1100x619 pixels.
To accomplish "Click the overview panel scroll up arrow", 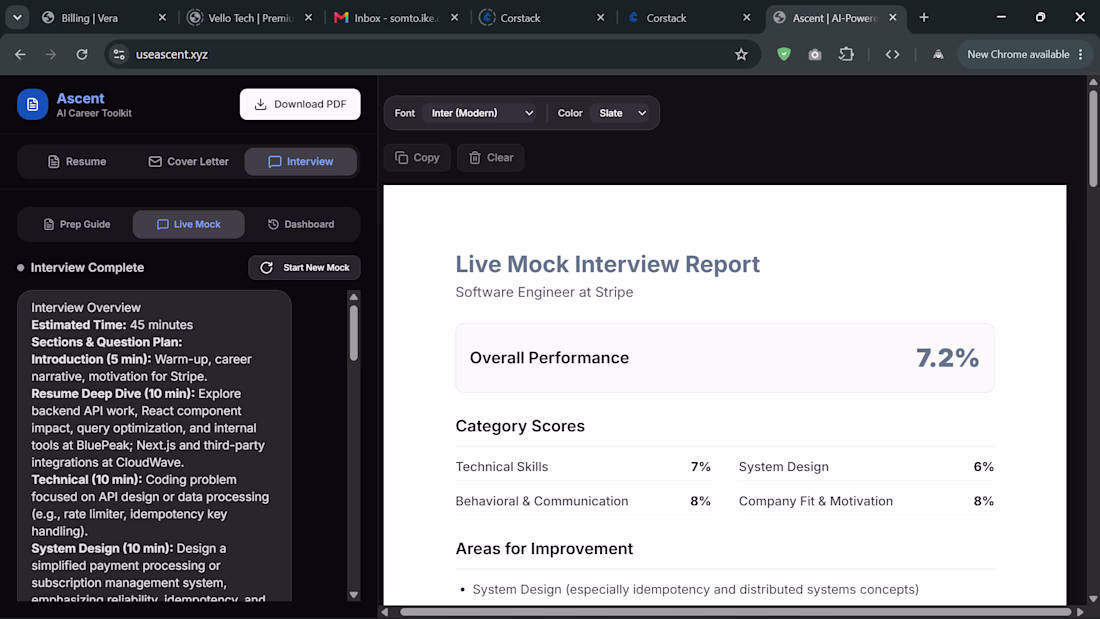I will pos(354,297).
